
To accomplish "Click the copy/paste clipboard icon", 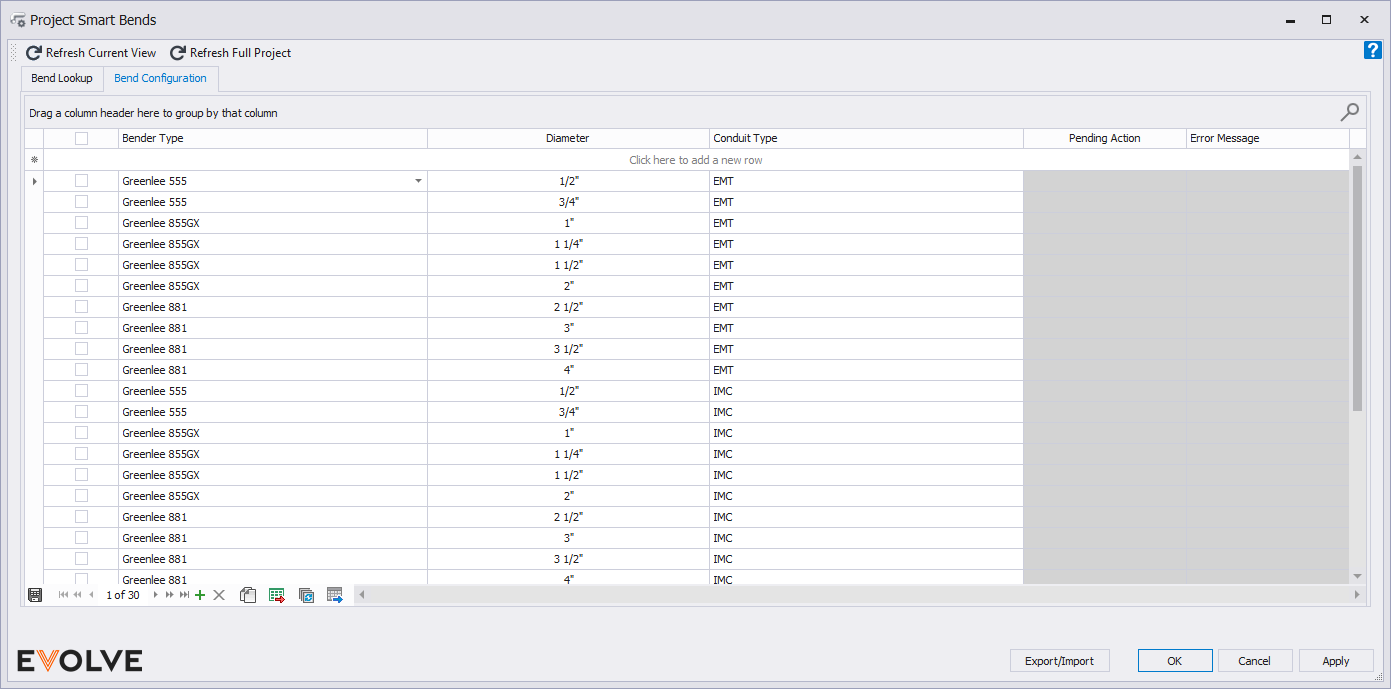I will click(x=248, y=595).
